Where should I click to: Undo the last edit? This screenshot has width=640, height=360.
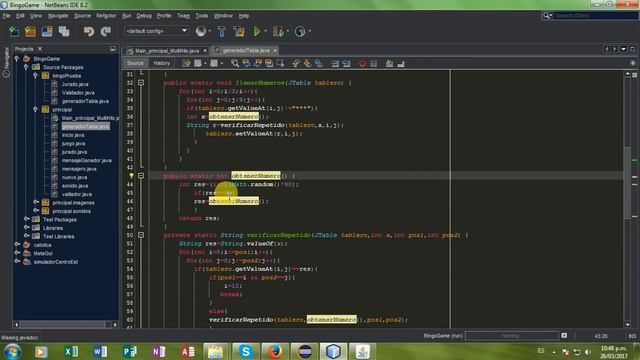89,31
